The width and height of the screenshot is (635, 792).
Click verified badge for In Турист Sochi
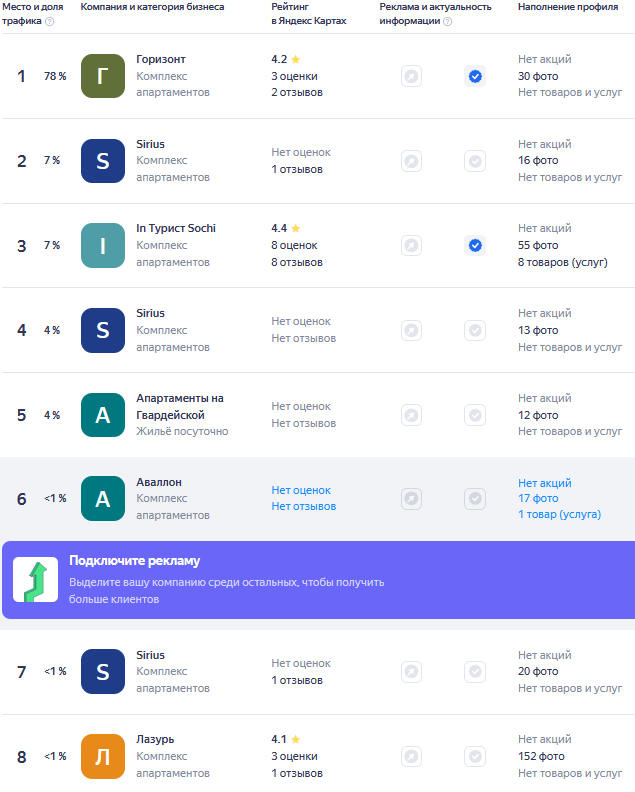[x=475, y=245]
